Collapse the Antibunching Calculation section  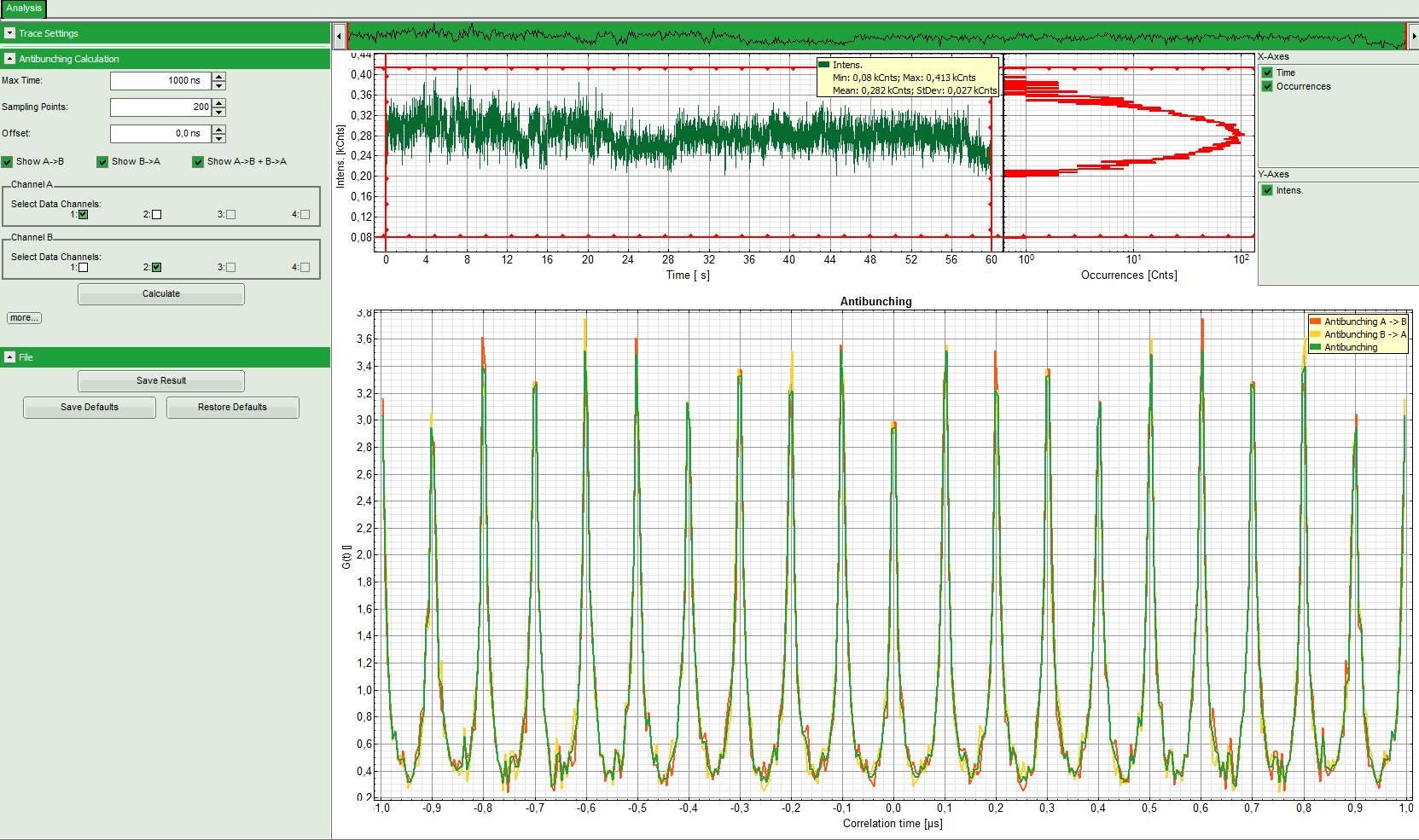(10, 59)
